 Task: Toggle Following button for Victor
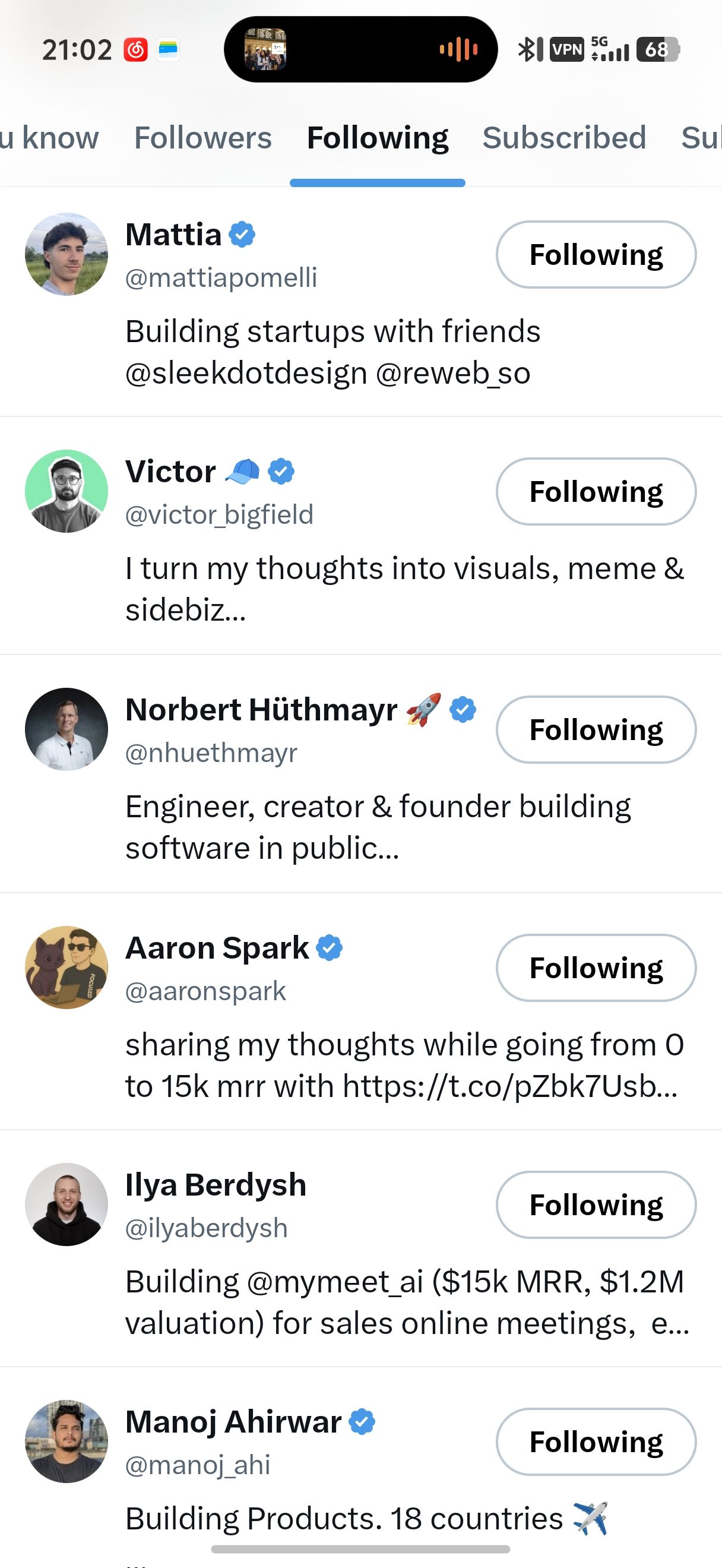pos(596,491)
